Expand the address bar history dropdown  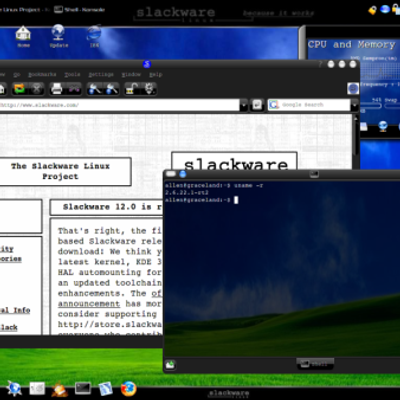(x=244, y=105)
